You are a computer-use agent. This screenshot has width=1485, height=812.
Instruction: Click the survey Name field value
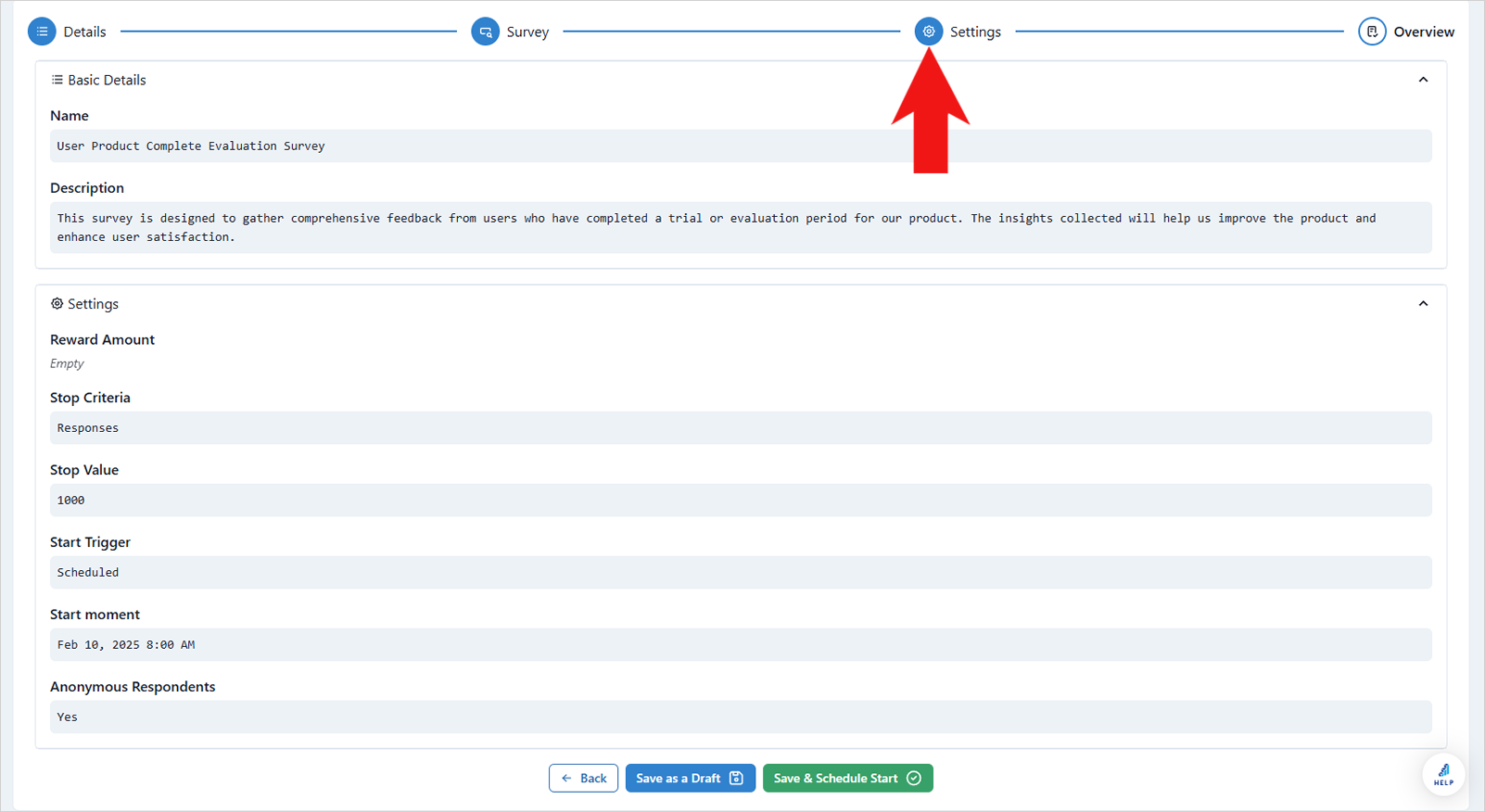pos(741,146)
